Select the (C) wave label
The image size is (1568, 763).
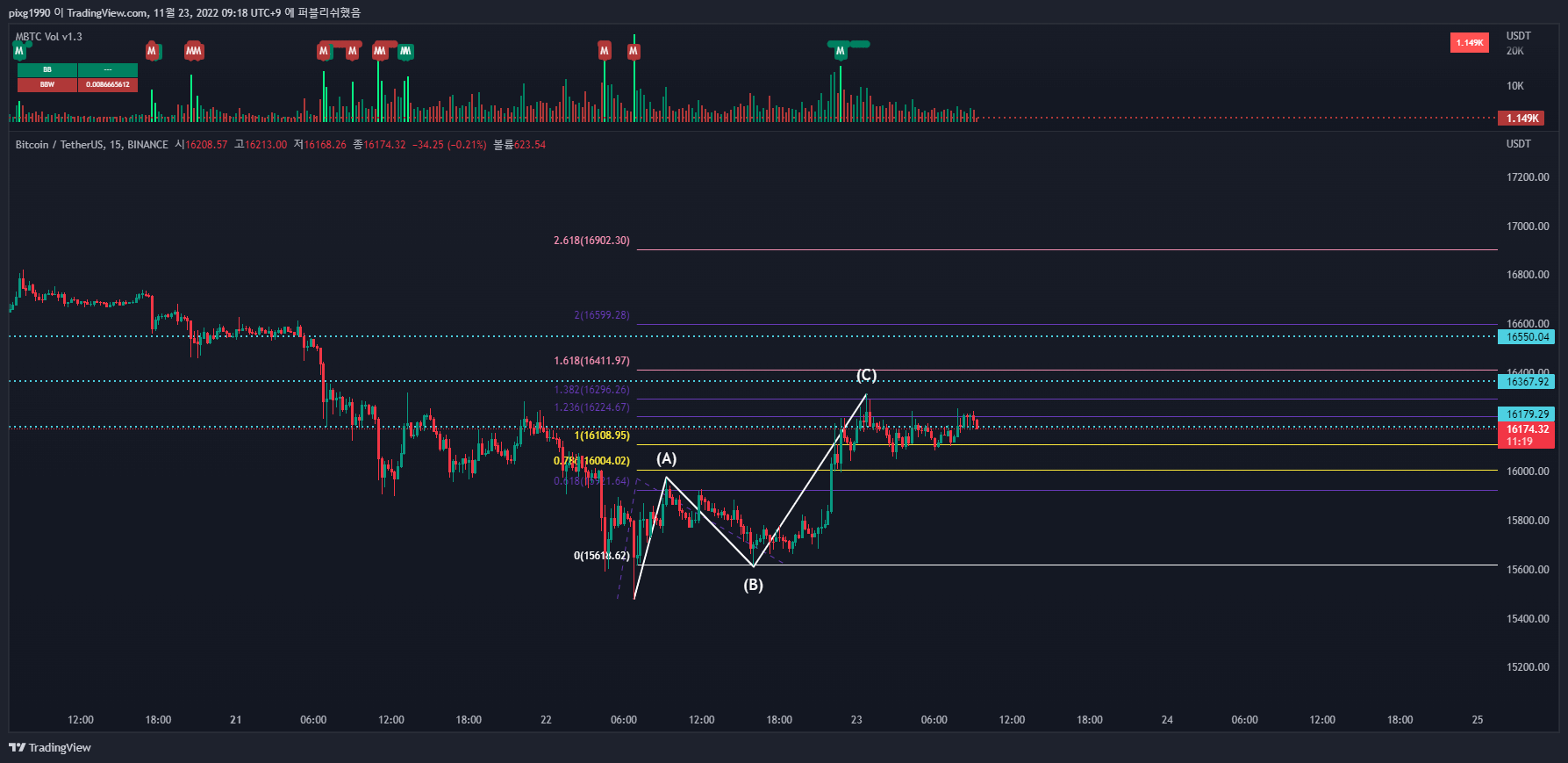click(x=867, y=375)
